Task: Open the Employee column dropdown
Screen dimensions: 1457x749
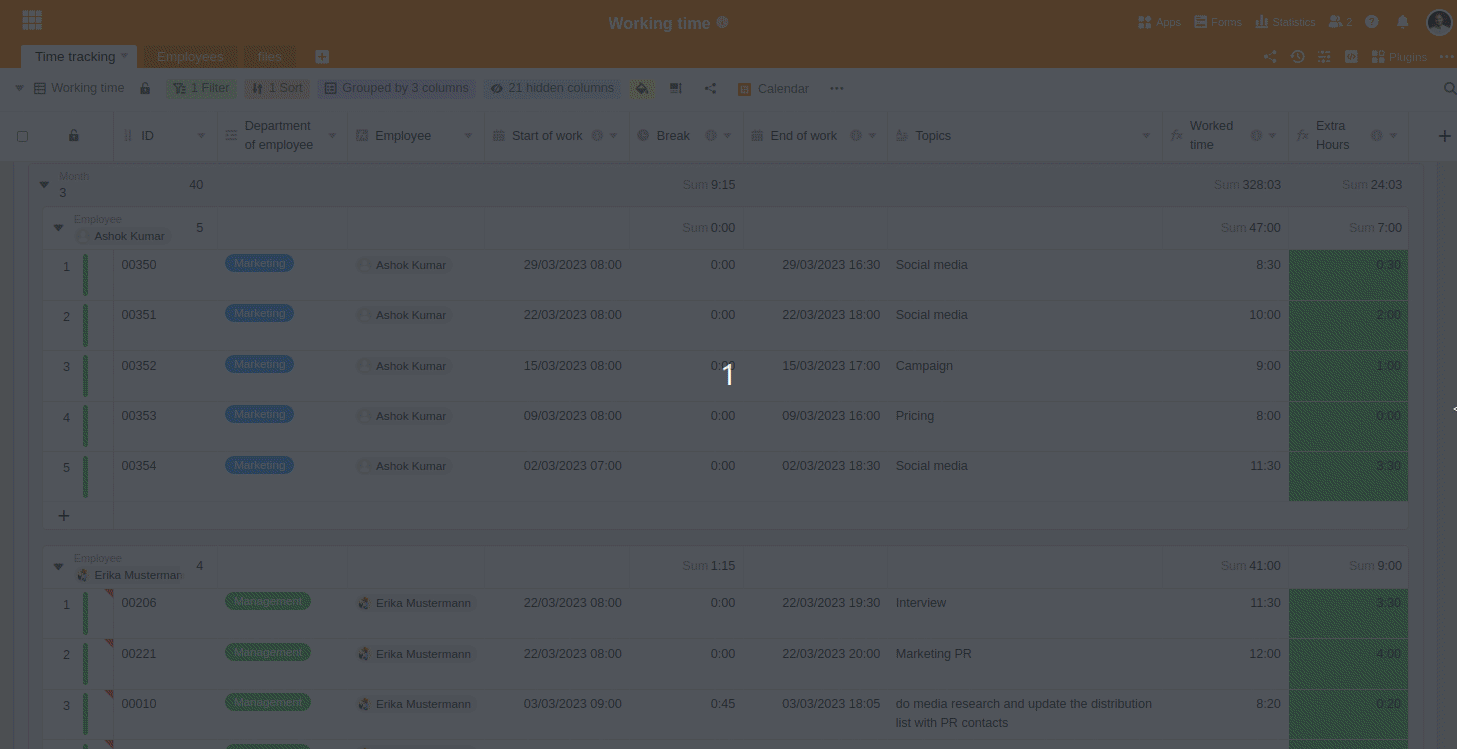Action: 468,136
